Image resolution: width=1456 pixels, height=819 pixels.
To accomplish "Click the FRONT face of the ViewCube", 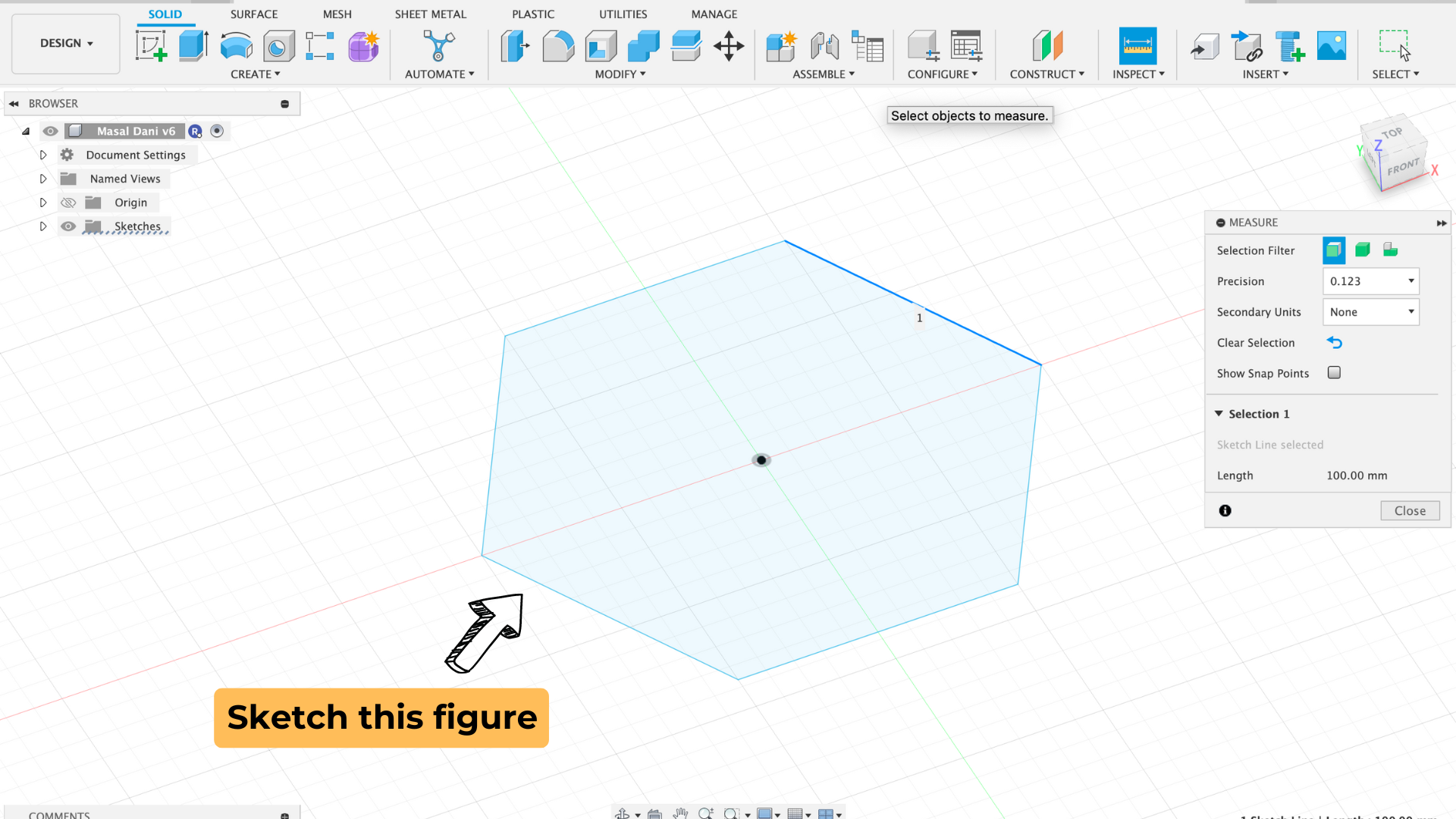I will [1403, 167].
